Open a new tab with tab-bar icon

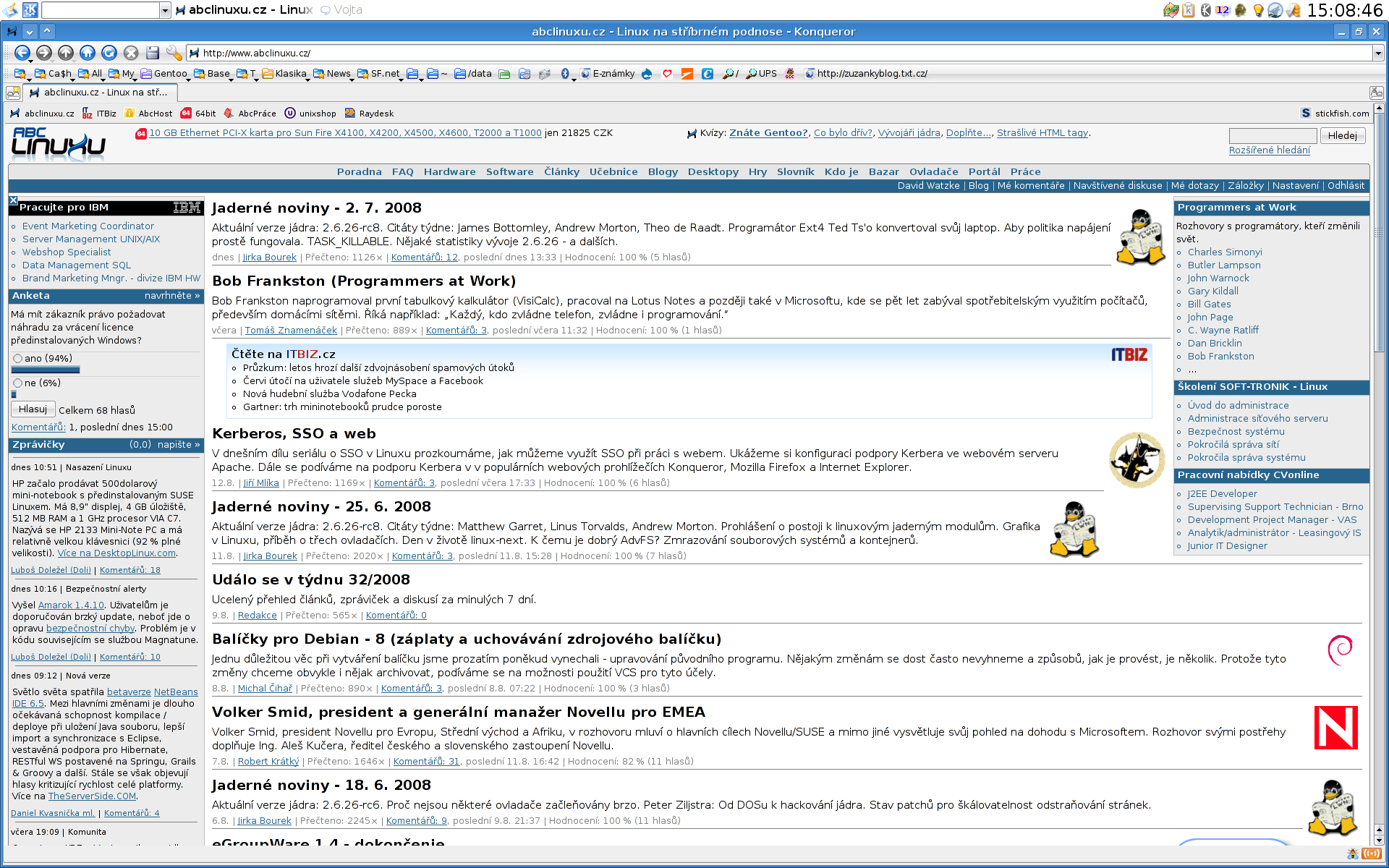[13, 93]
